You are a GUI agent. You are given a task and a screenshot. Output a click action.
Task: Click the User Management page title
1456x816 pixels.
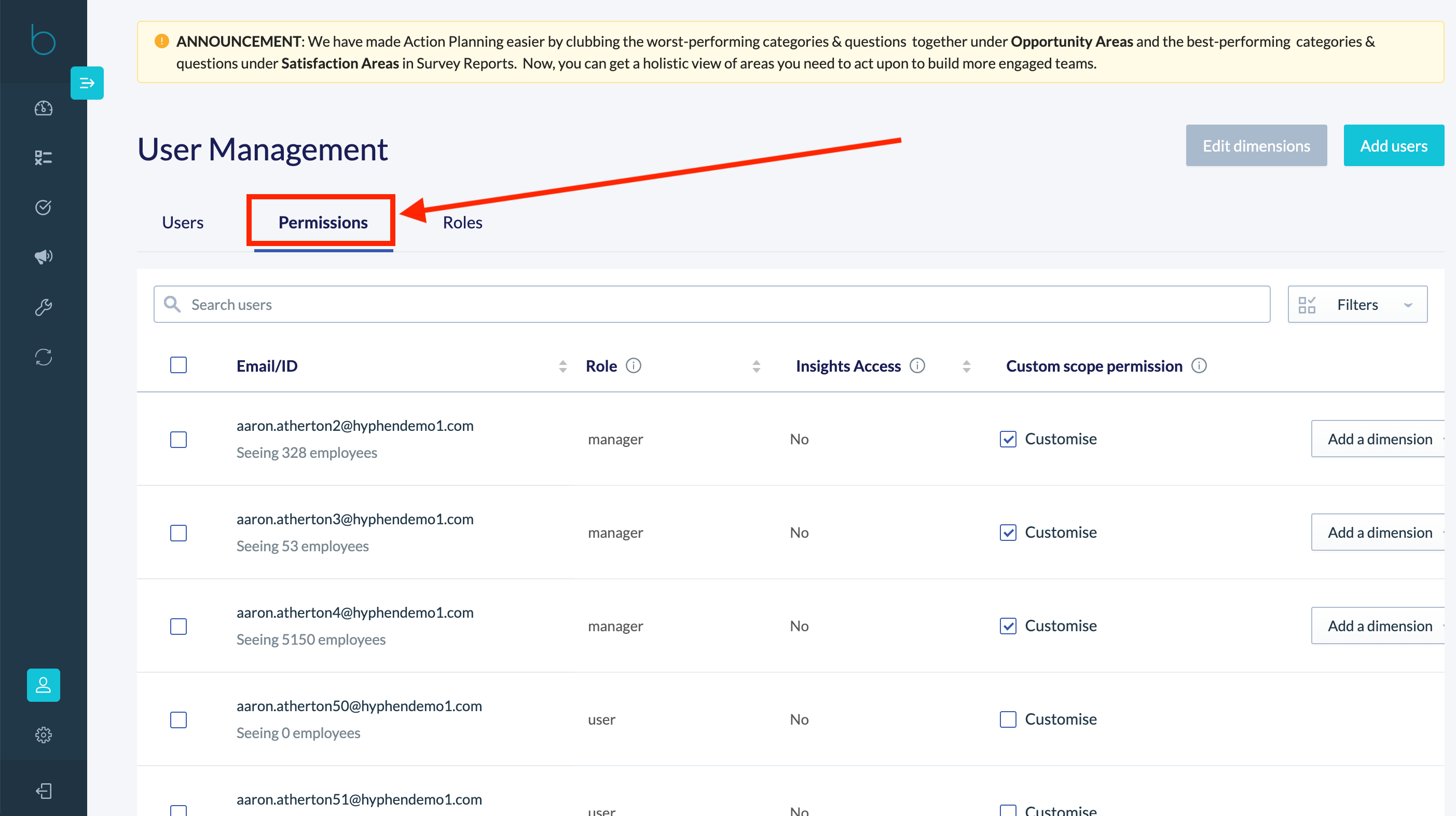[x=262, y=149]
